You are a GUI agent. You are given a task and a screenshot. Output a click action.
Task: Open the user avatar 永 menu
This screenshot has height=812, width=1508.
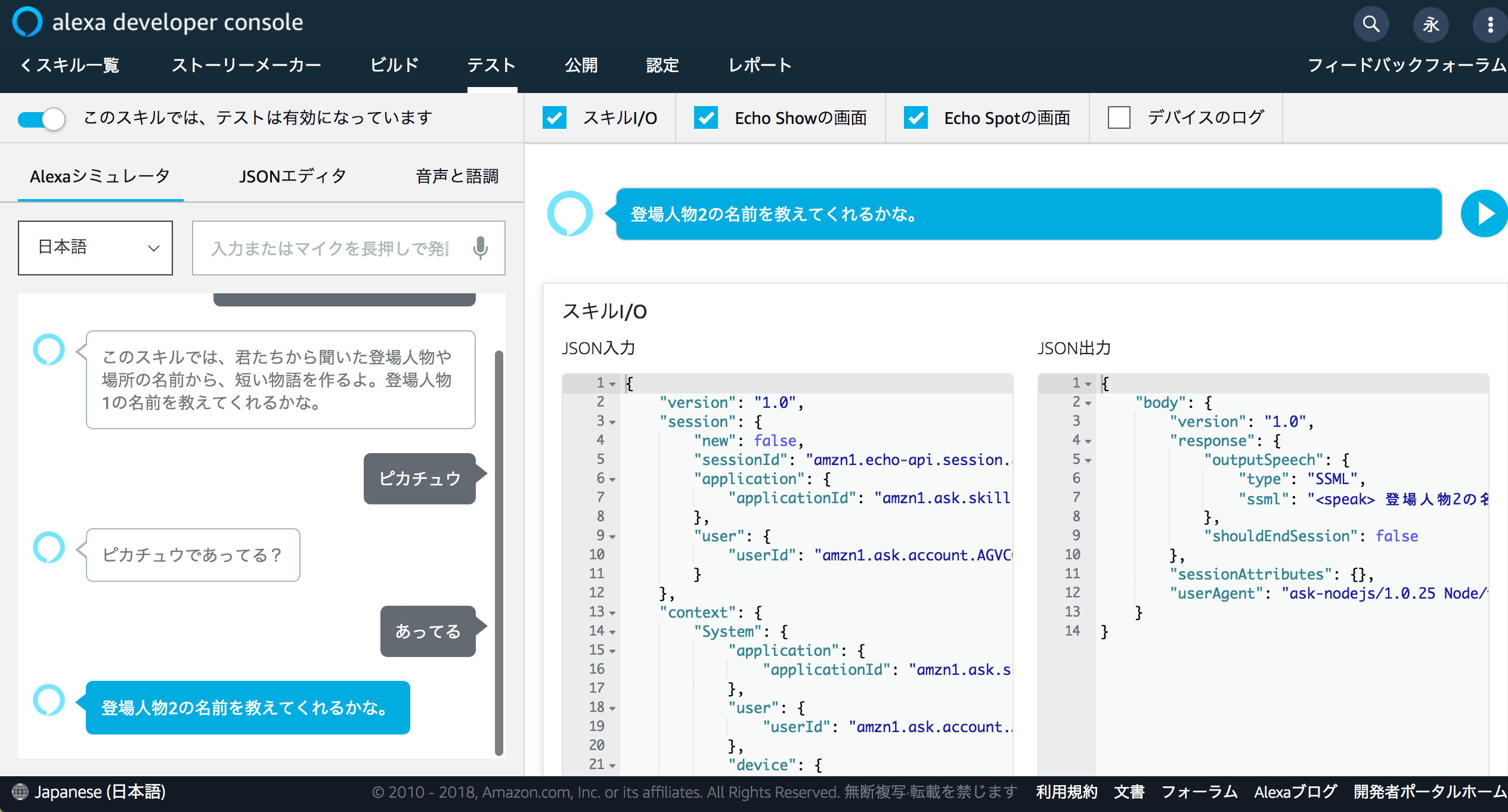click(x=1430, y=24)
